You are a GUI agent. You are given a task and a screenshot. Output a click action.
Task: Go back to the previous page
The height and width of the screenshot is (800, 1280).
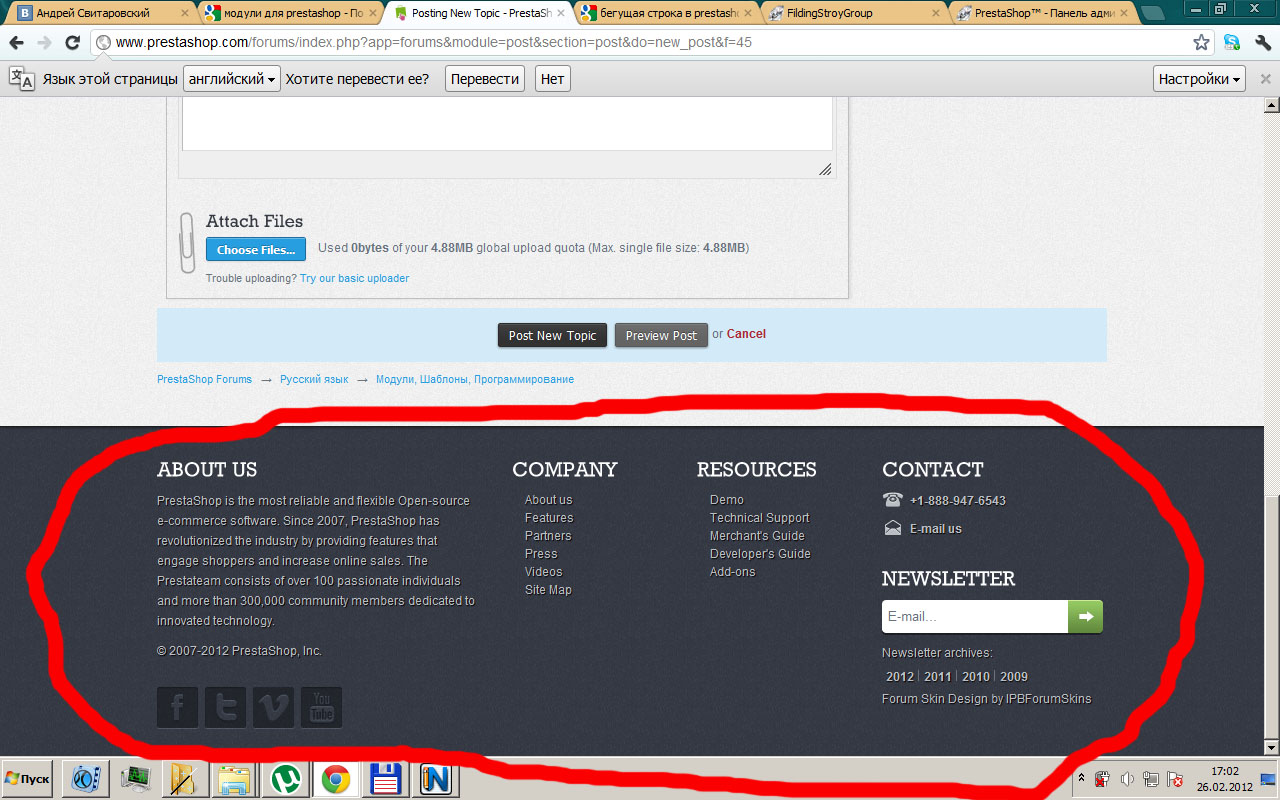(x=17, y=43)
